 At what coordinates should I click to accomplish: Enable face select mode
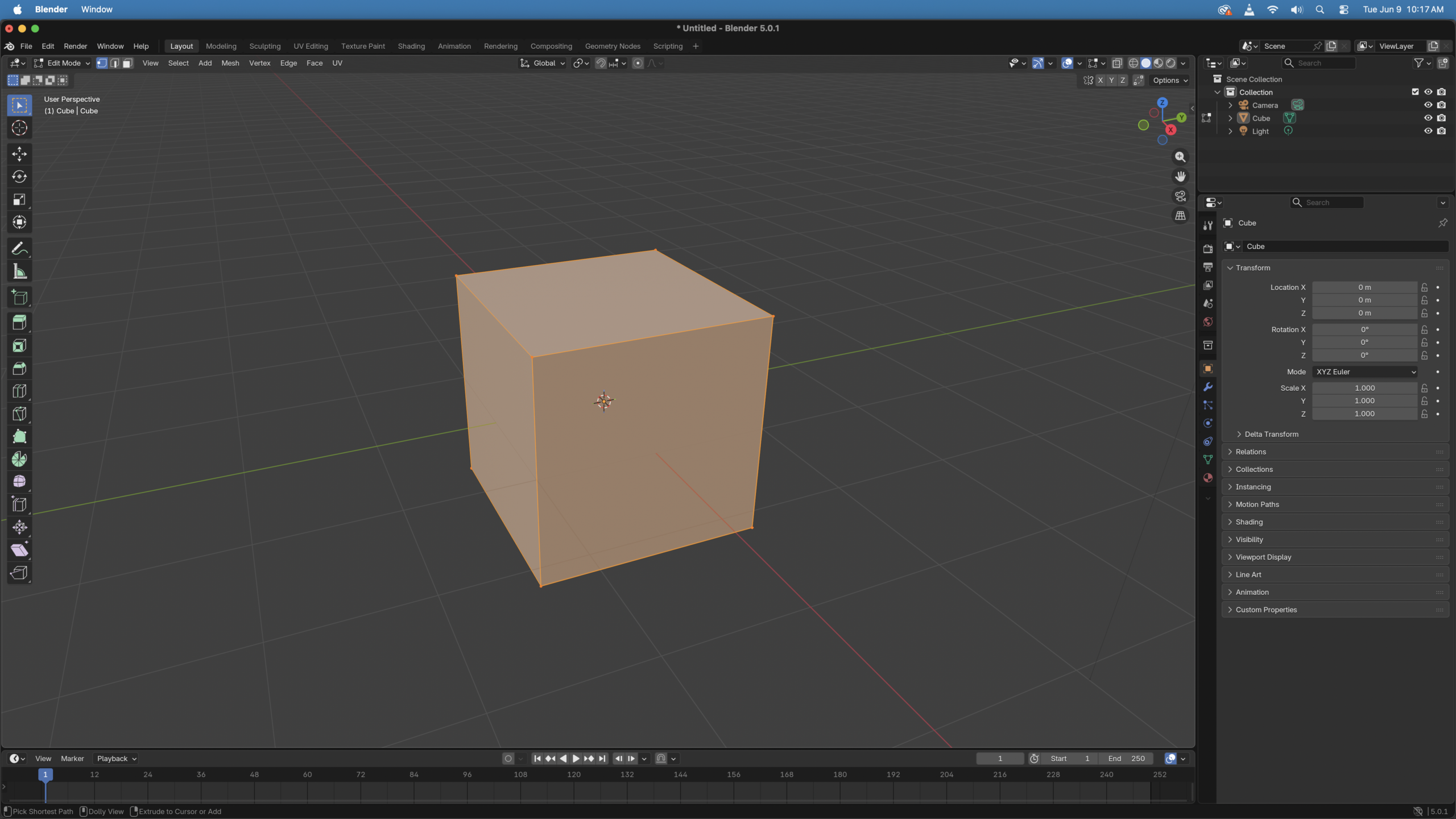(128, 63)
